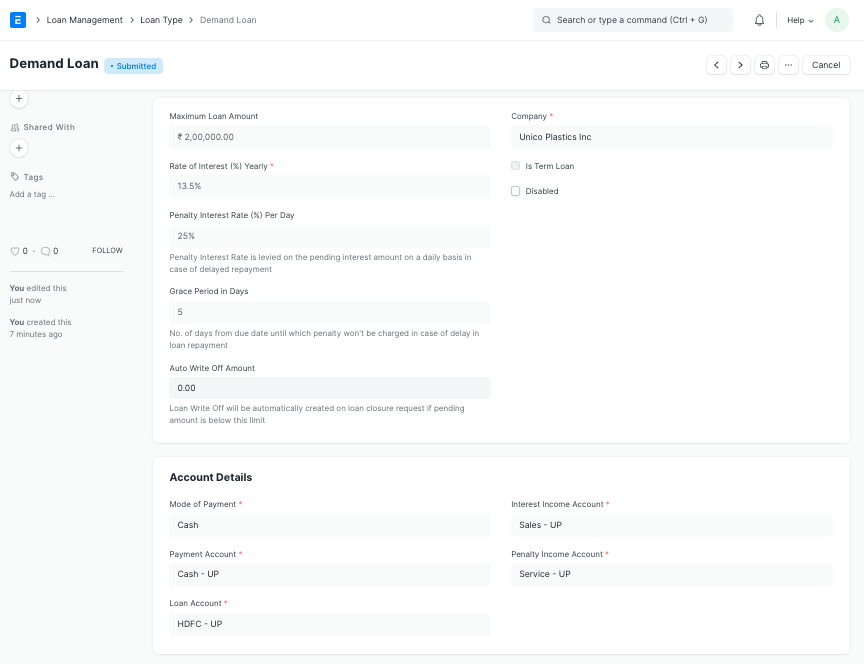Focus the search command bar

tap(632, 20)
